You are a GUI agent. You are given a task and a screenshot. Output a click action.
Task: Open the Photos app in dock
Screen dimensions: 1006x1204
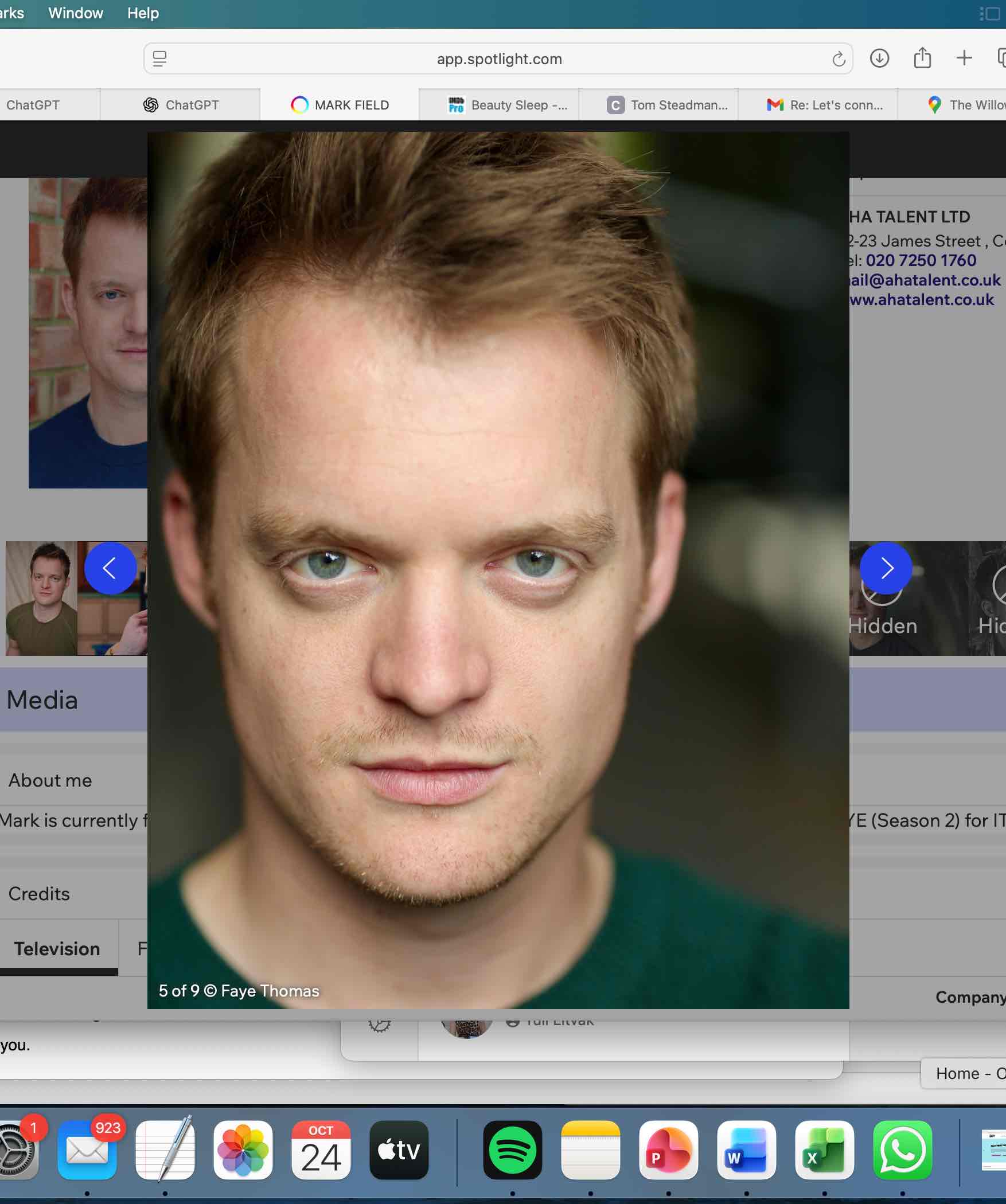pos(243,1150)
